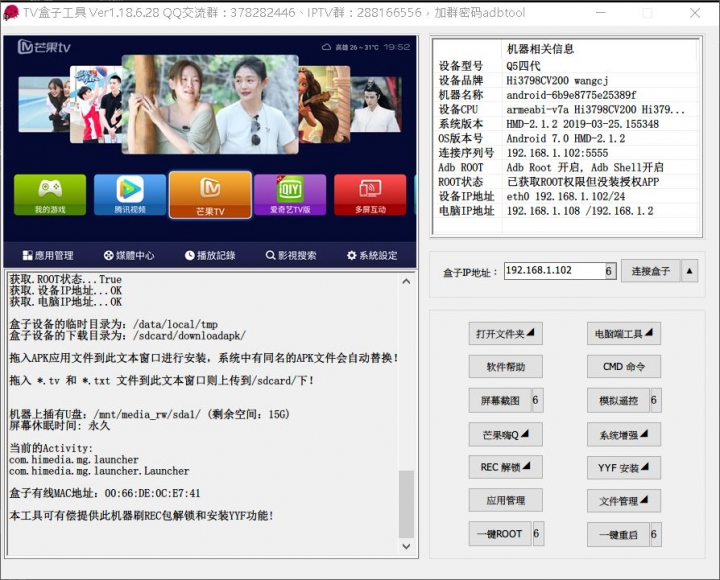Click the weather cloud icon in preview
Screen dimensions: 720x580
click(326, 47)
